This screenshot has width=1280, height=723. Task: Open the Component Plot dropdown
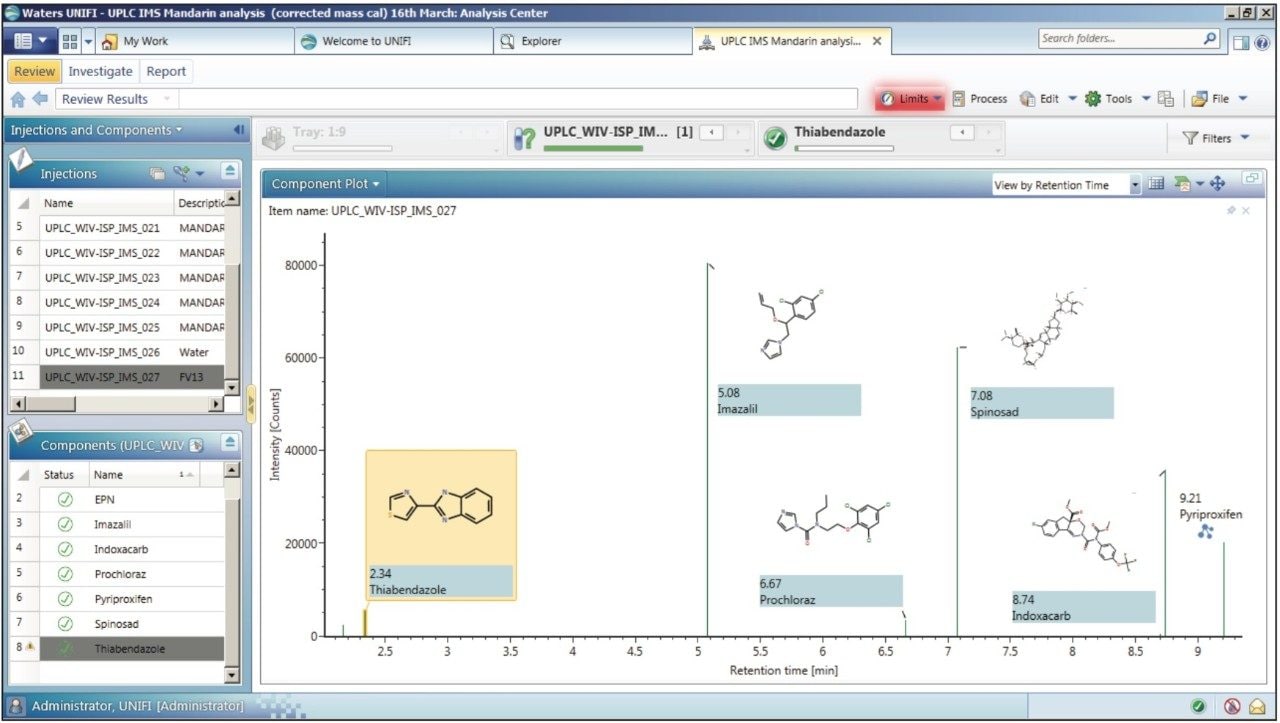tap(325, 184)
